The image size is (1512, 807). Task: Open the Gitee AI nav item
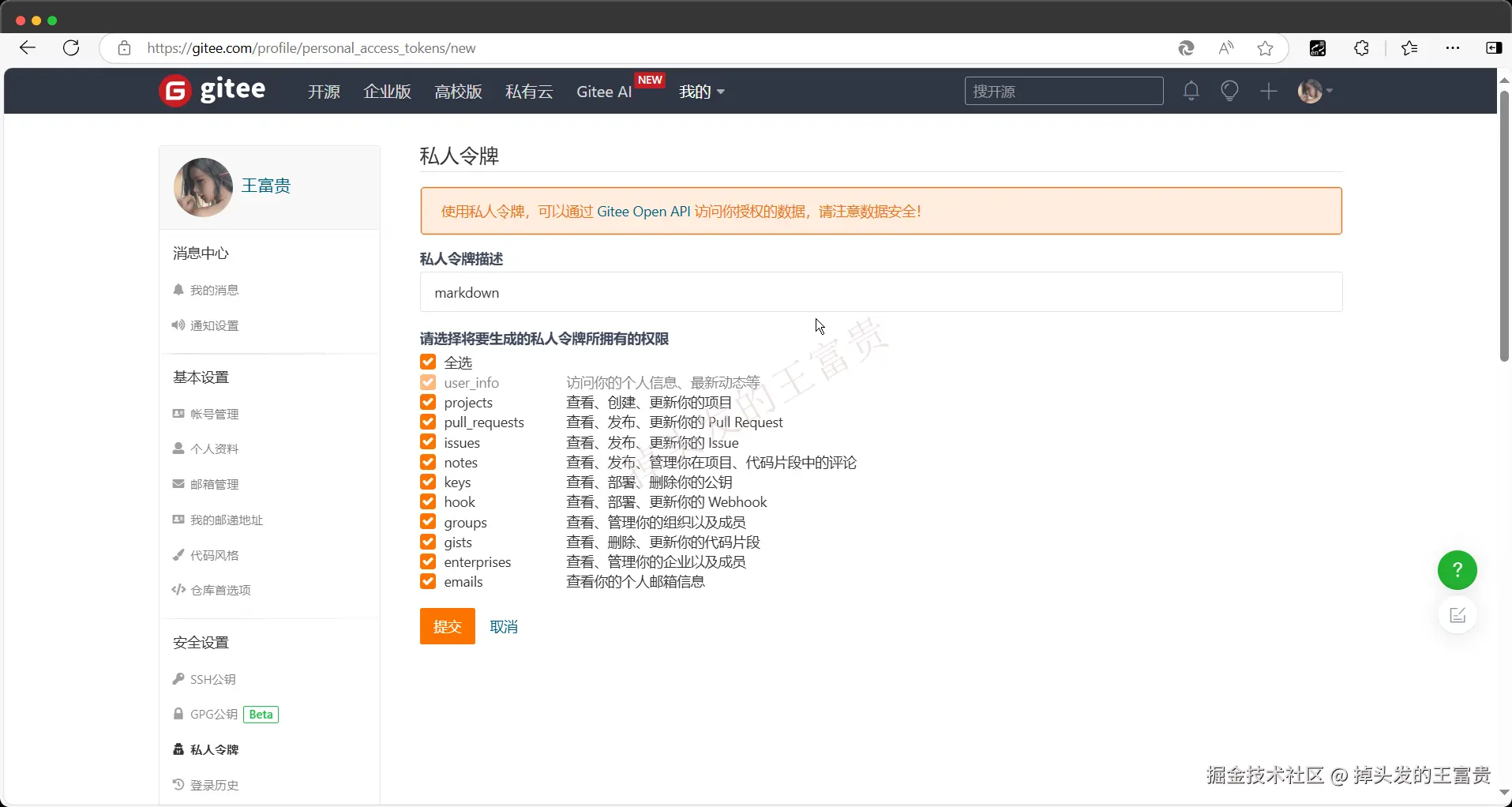point(604,92)
